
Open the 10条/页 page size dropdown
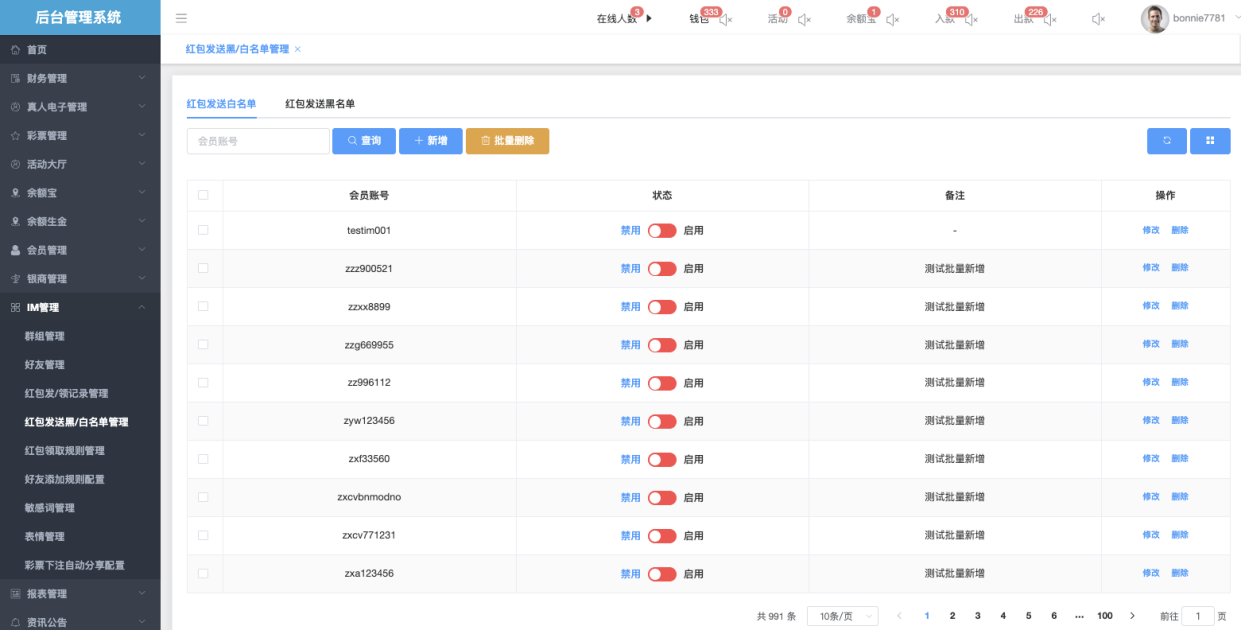pos(842,616)
